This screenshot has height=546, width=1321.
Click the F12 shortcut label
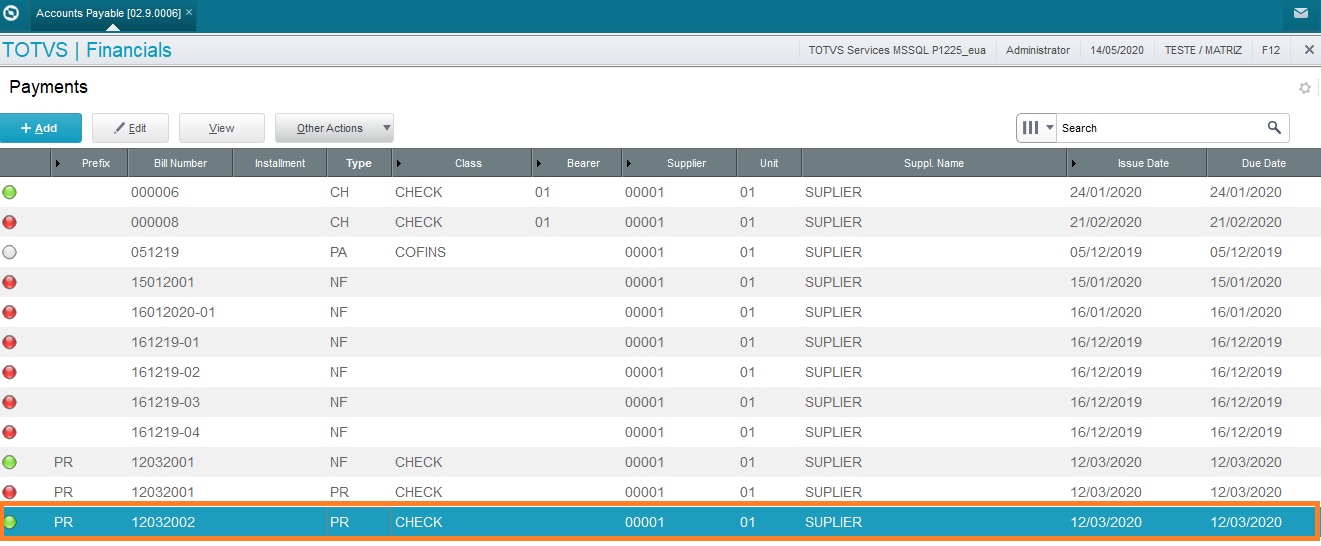pyautogui.click(x=1271, y=50)
